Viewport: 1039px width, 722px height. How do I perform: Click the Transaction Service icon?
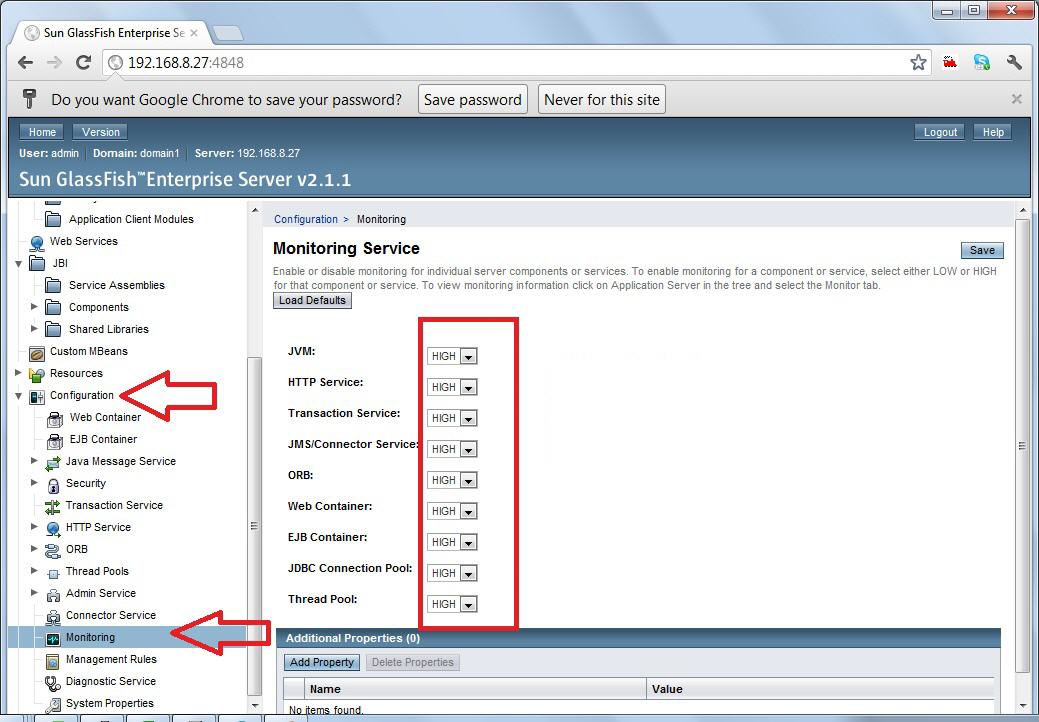coord(53,506)
